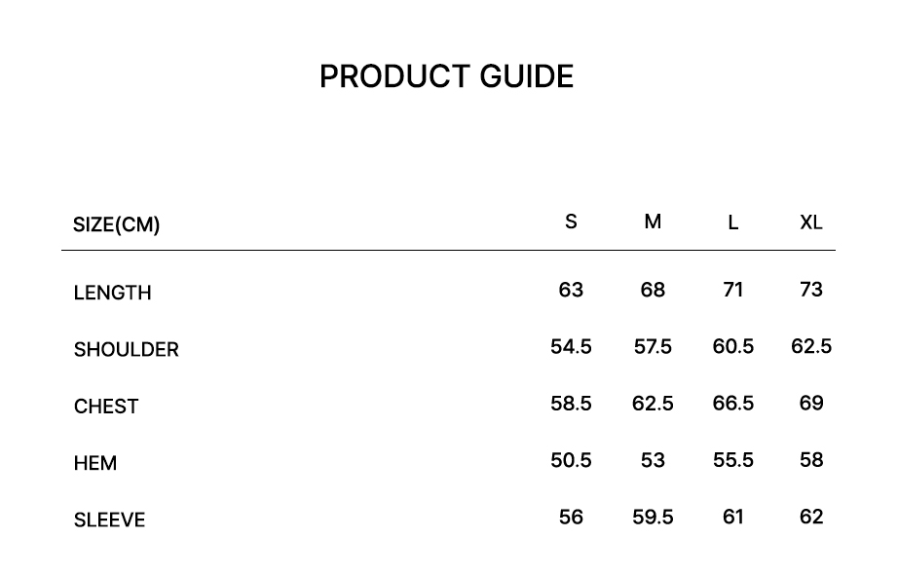
Task: Select the CHEST row label
Action: pyautogui.click(x=106, y=407)
